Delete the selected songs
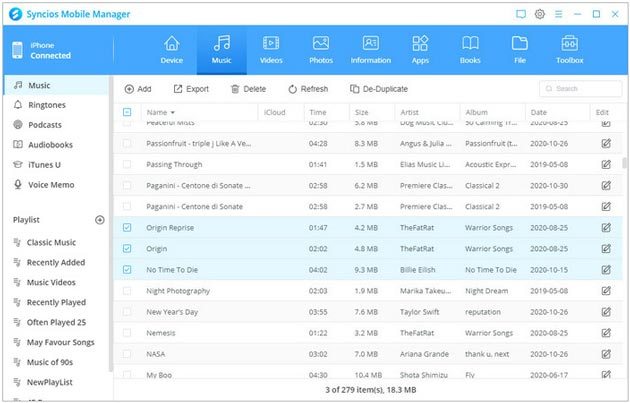 click(248, 89)
